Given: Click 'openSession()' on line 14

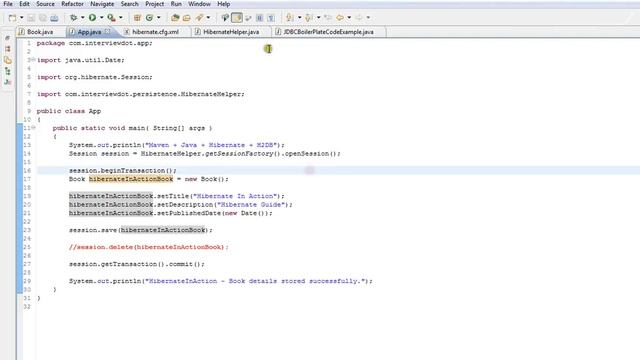Looking at the screenshot, I should point(312,153).
